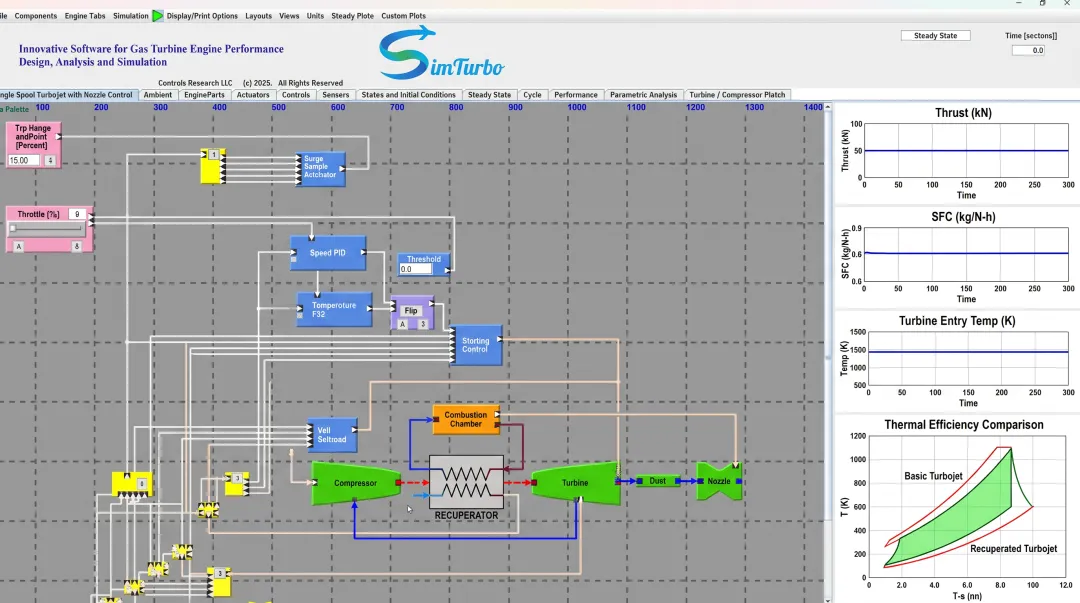Image resolution: width=1080 pixels, height=603 pixels.
Task: Run the simulation with the green play icon
Action: (x=158, y=15)
